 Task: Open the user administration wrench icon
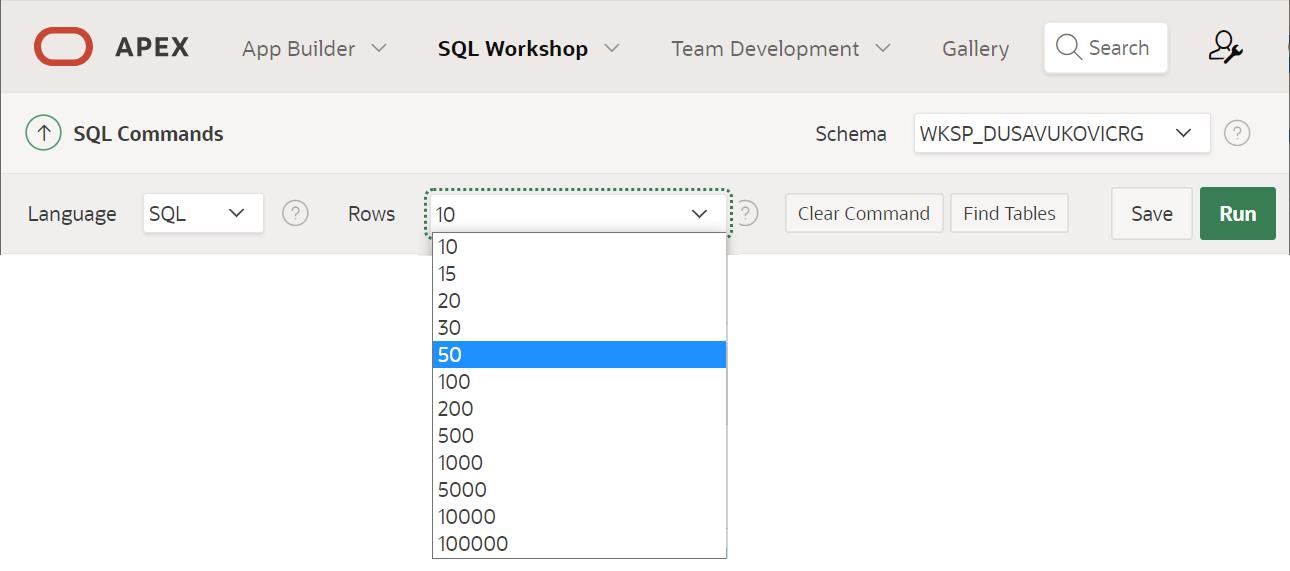[x=1224, y=47]
